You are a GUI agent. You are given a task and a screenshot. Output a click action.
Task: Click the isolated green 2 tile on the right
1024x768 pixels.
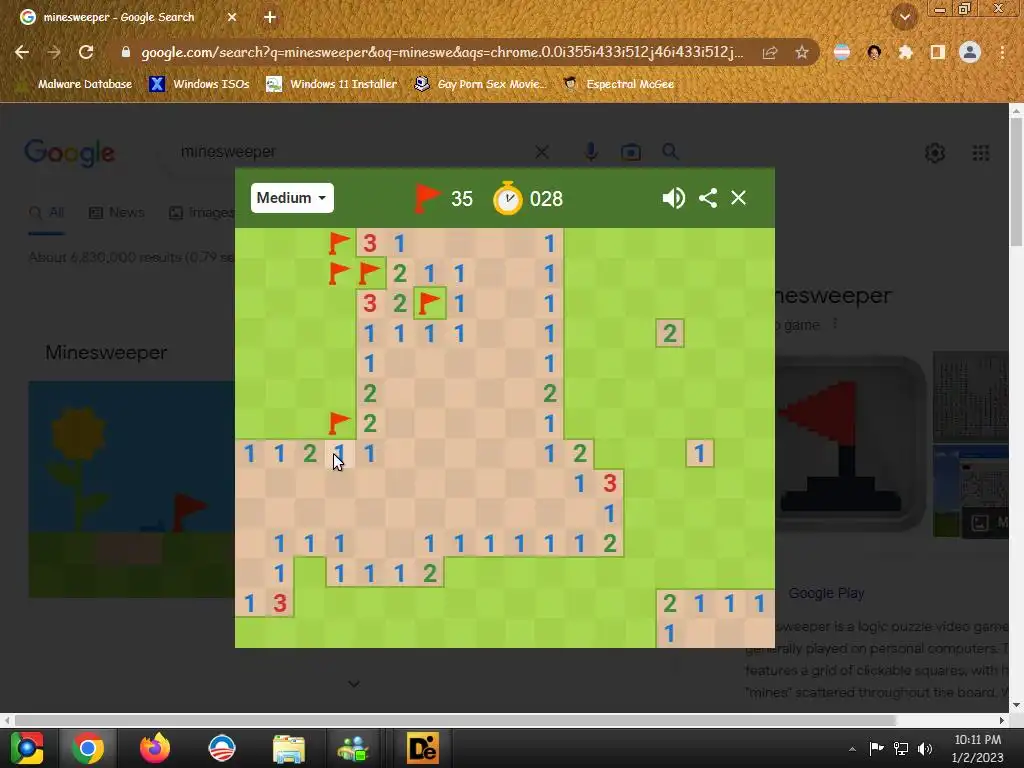click(670, 333)
